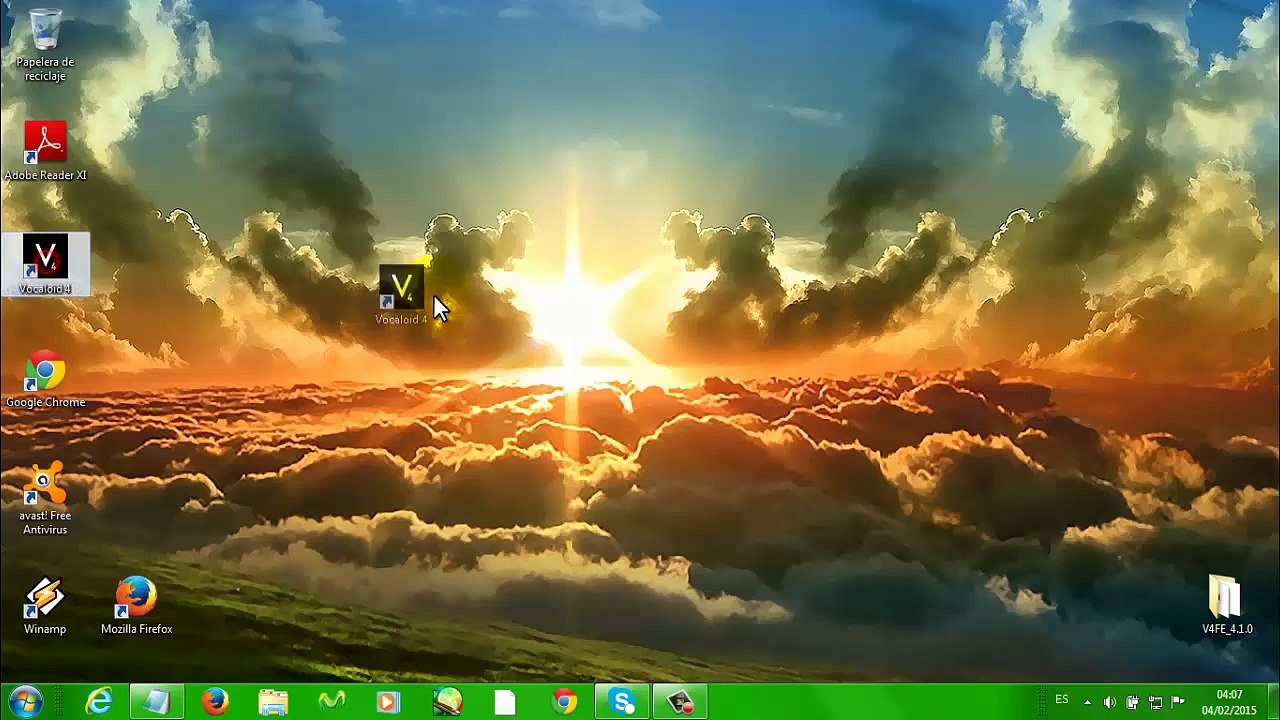The height and width of the screenshot is (720, 1280).
Task: Select the Adobe Reader XI desktop shortcut
Action: coord(45,151)
